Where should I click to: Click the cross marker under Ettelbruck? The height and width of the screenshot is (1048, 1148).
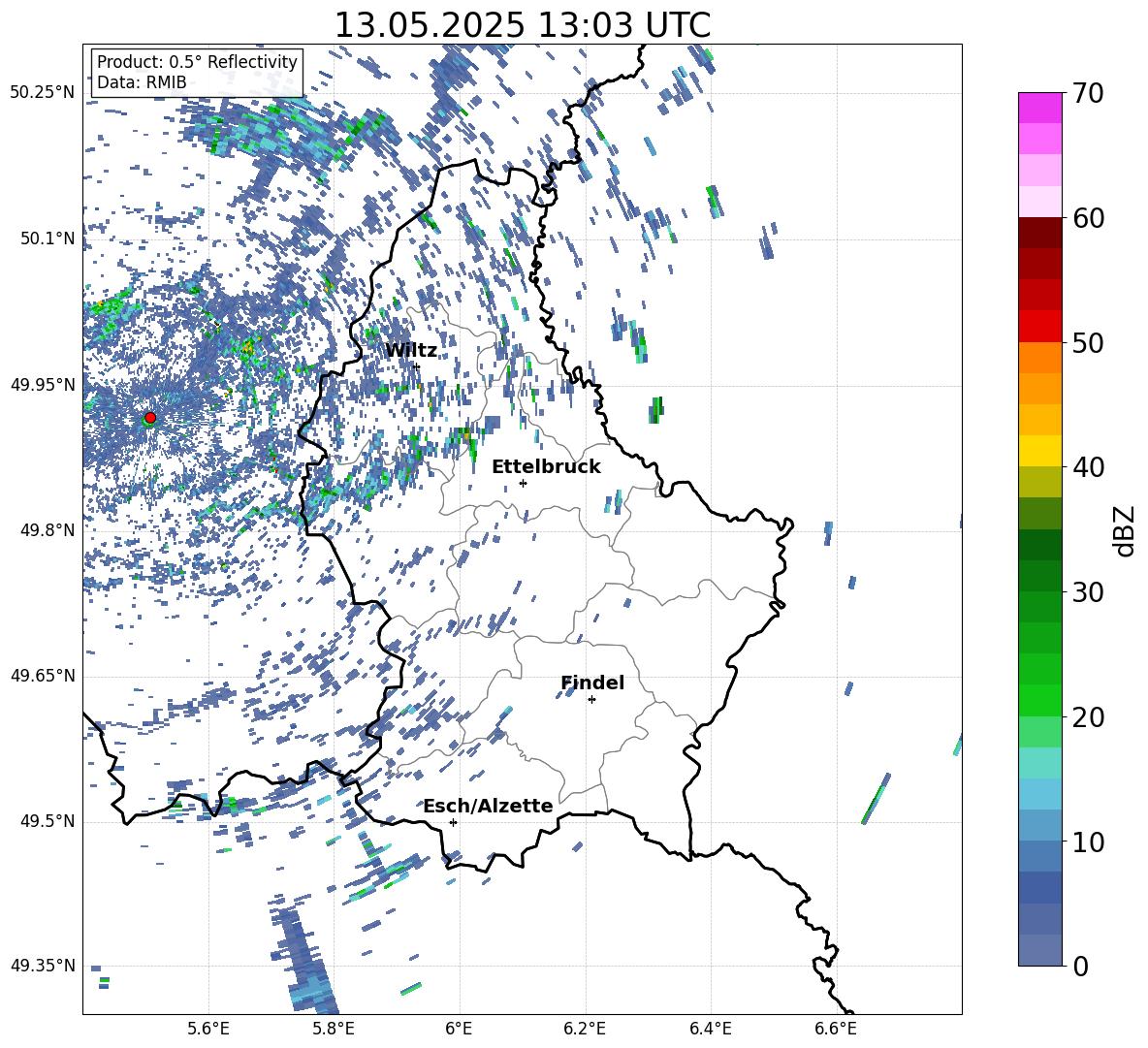[523, 483]
